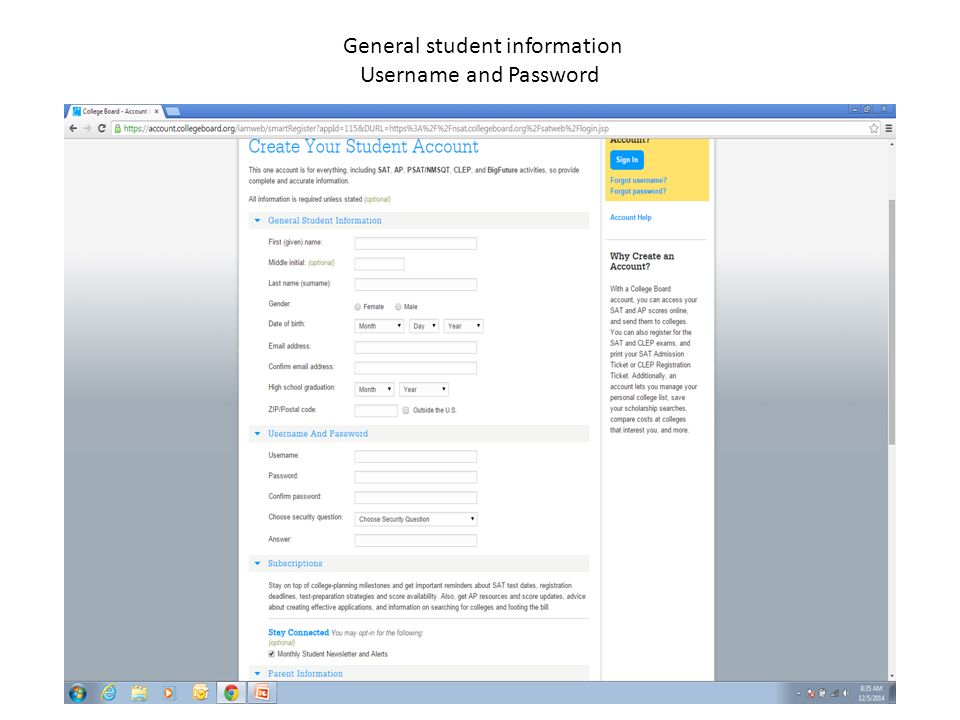The image size is (960, 720).
Task: Click the browser Back arrow
Action: point(73,129)
